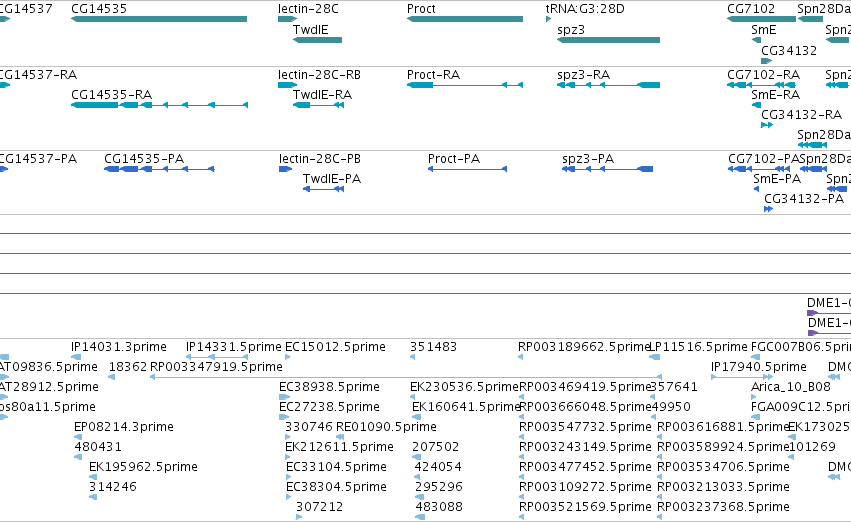851x522 pixels.
Task: Select the lectin-28C-PB protein label
Action: (320, 158)
